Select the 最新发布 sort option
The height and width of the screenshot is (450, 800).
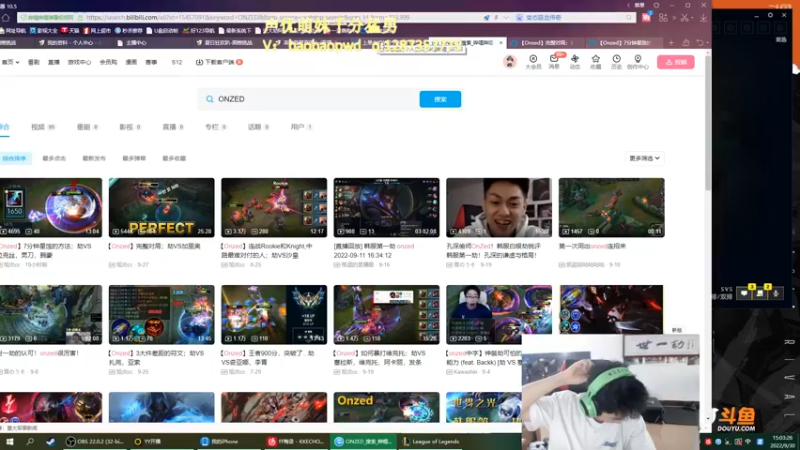point(94,159)
